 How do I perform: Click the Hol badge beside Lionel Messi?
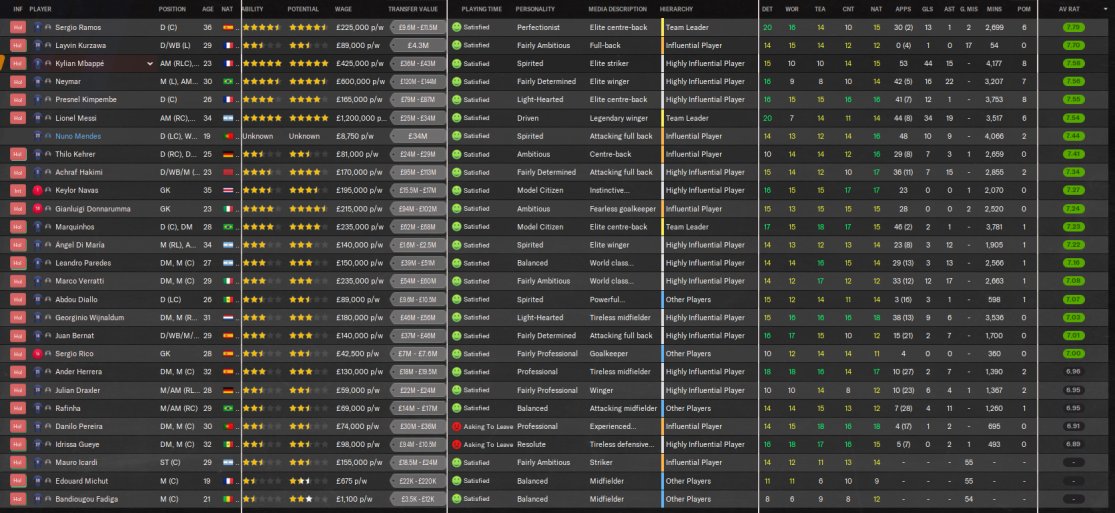(x=18, y=118)
